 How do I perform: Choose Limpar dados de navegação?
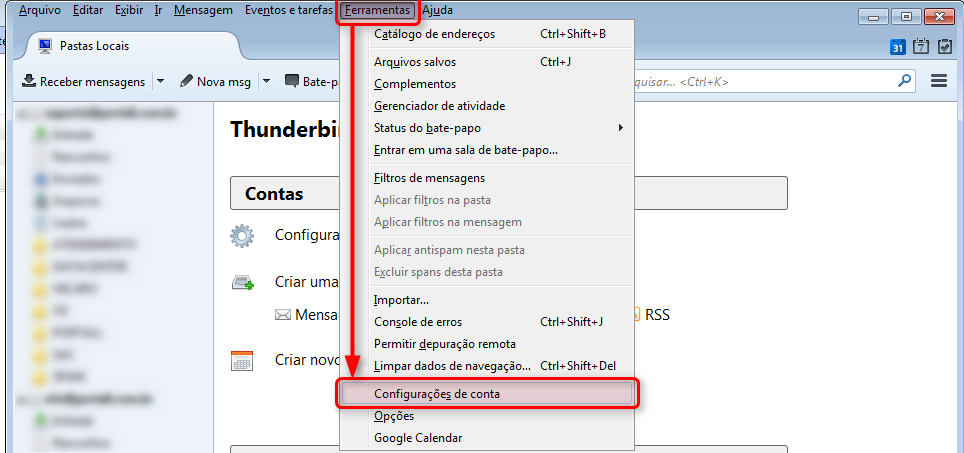click(486, 366)
